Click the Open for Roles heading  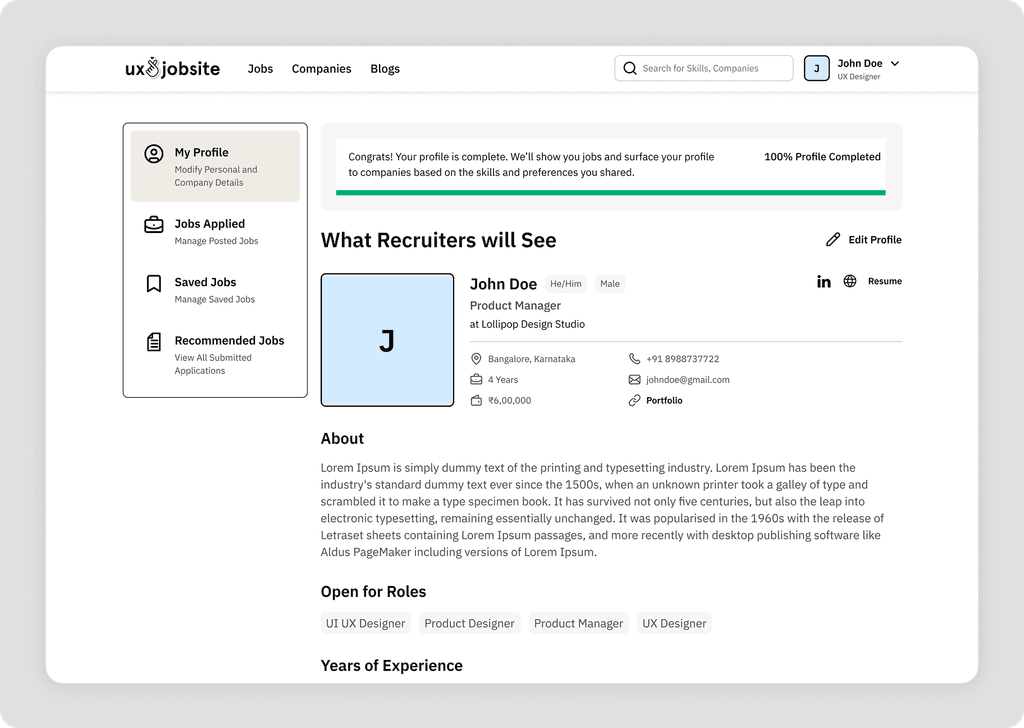click(x=373, y=592)
